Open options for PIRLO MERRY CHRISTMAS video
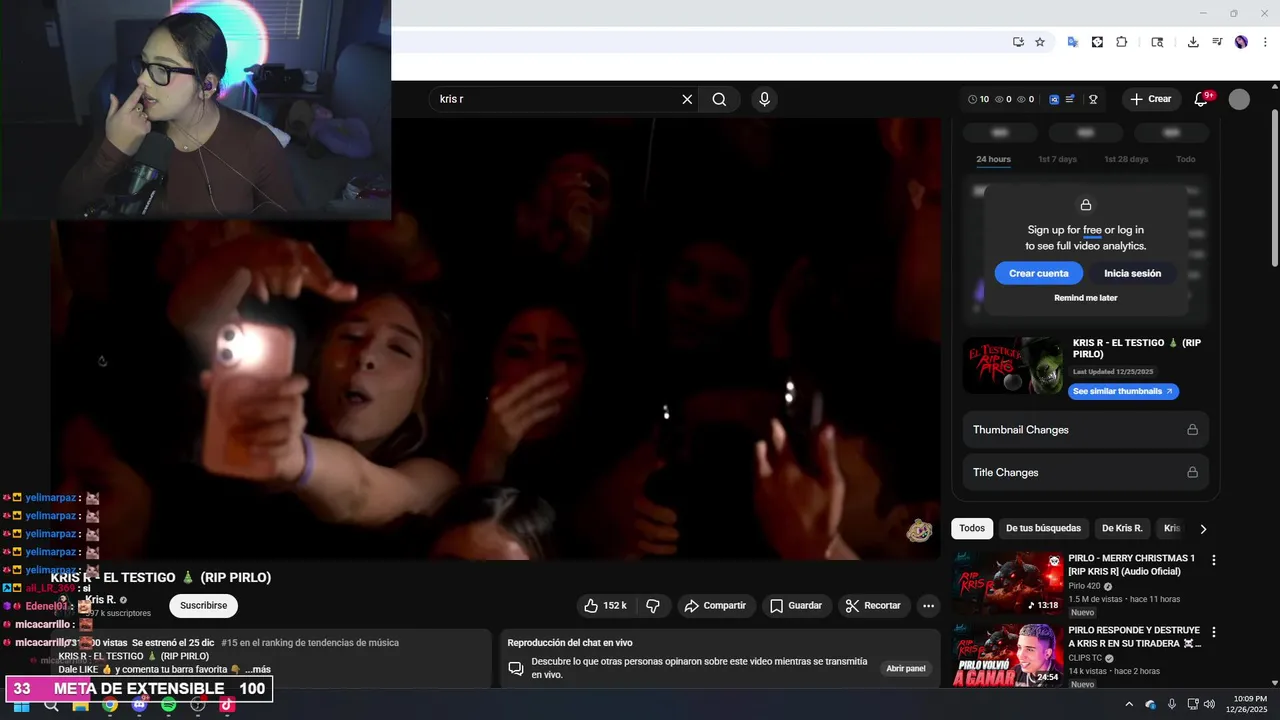Viewport: 1280px width, 720px height. click(1214, 561)
